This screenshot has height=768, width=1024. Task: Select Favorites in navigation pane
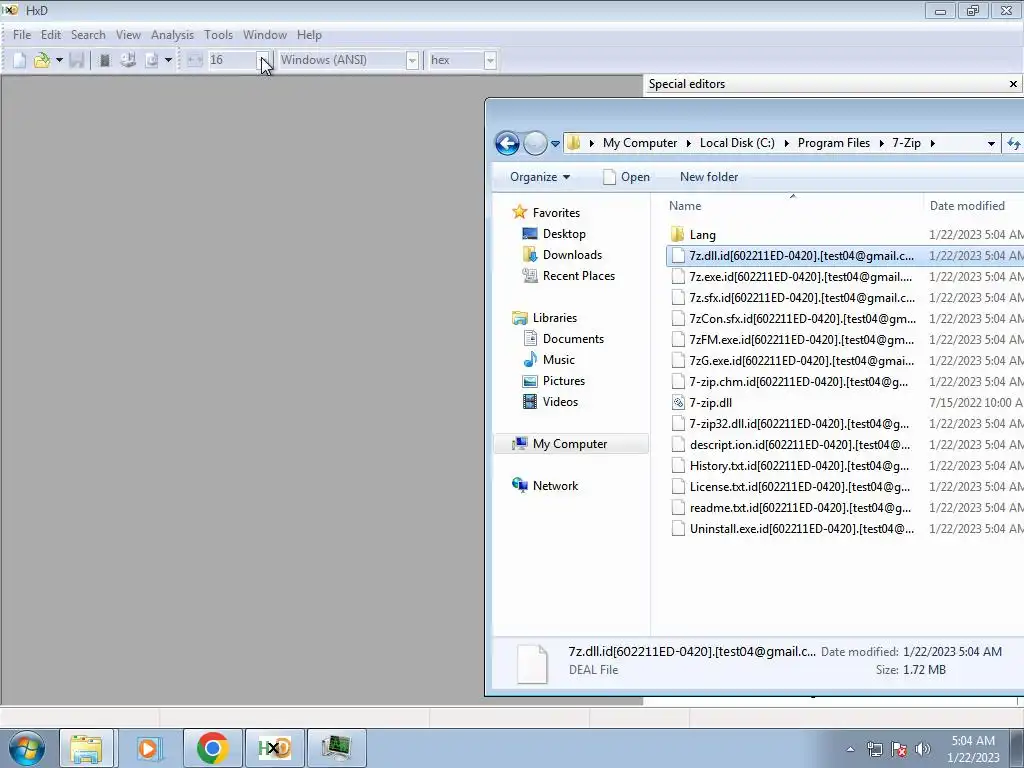click(556, 213)
